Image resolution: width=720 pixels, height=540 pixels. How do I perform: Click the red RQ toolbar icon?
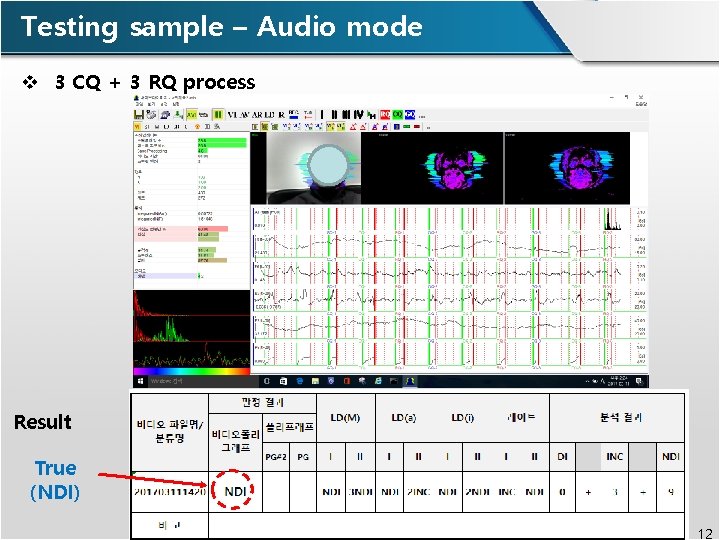(x=385, y=115)
